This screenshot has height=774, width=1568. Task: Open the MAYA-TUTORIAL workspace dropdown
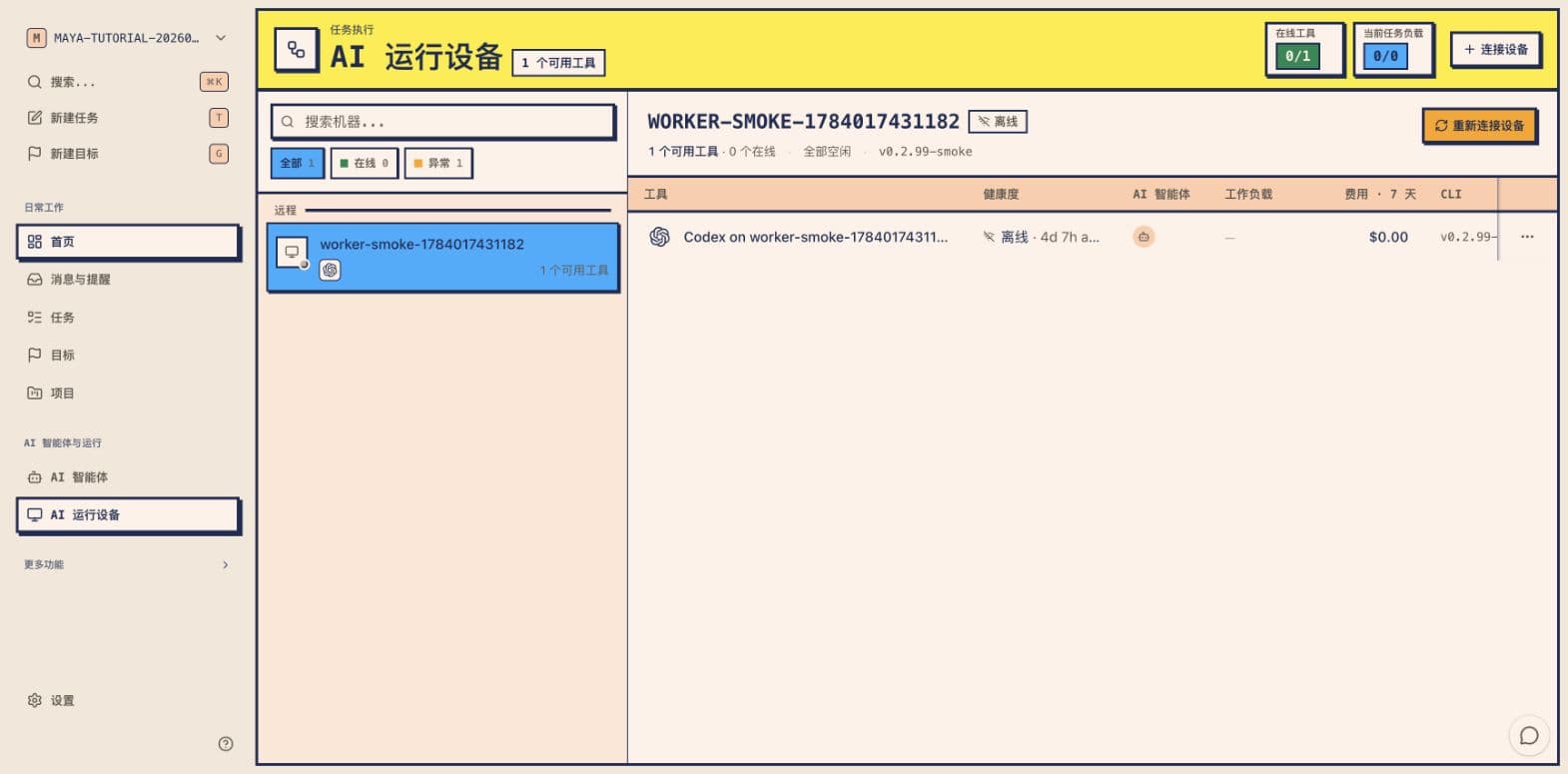point(127,38)
